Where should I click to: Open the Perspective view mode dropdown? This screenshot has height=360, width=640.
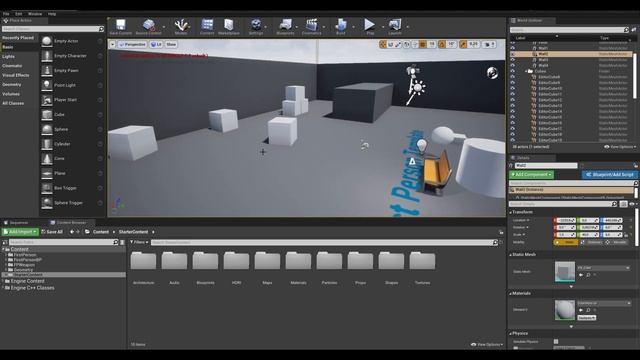[132, 44]
